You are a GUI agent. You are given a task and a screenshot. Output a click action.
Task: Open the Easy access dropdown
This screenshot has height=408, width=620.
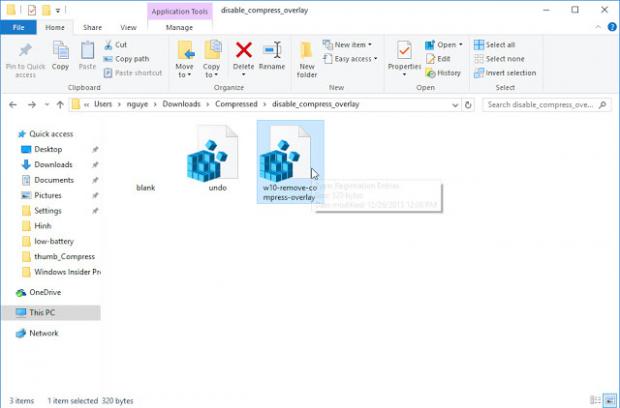354,59
